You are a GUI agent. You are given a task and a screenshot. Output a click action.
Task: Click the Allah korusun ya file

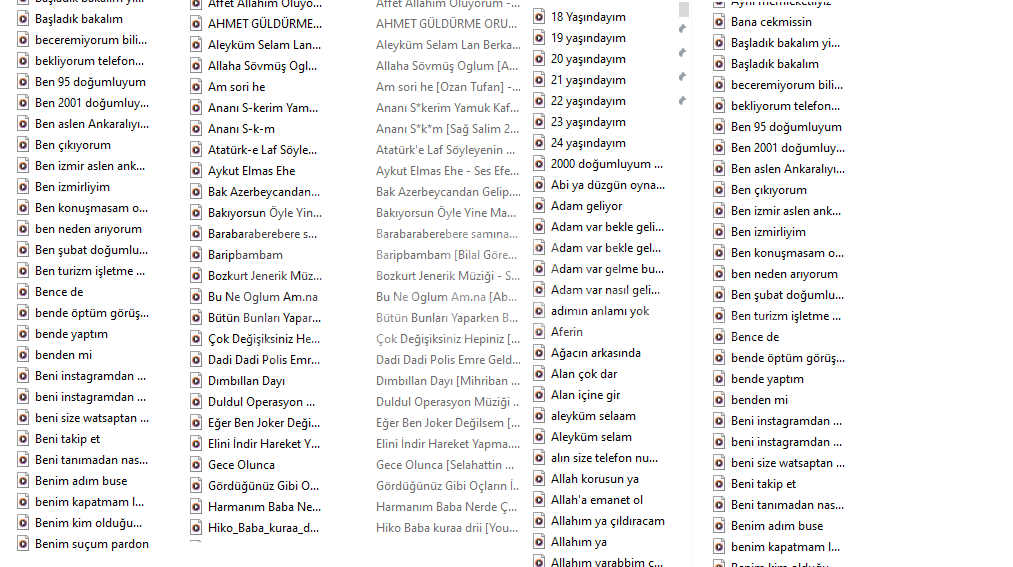pos(594,479)
